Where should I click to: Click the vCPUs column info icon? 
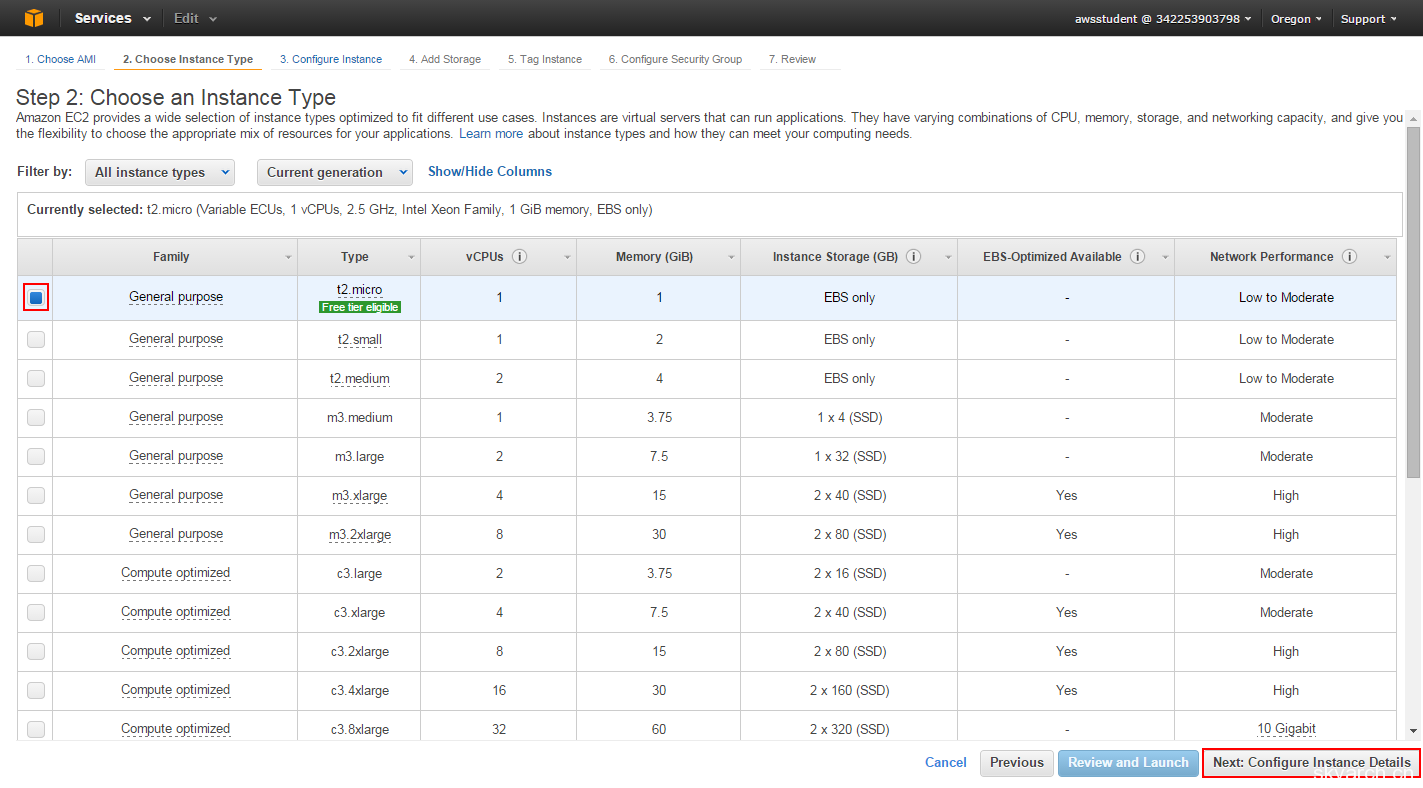pos(519,257)
